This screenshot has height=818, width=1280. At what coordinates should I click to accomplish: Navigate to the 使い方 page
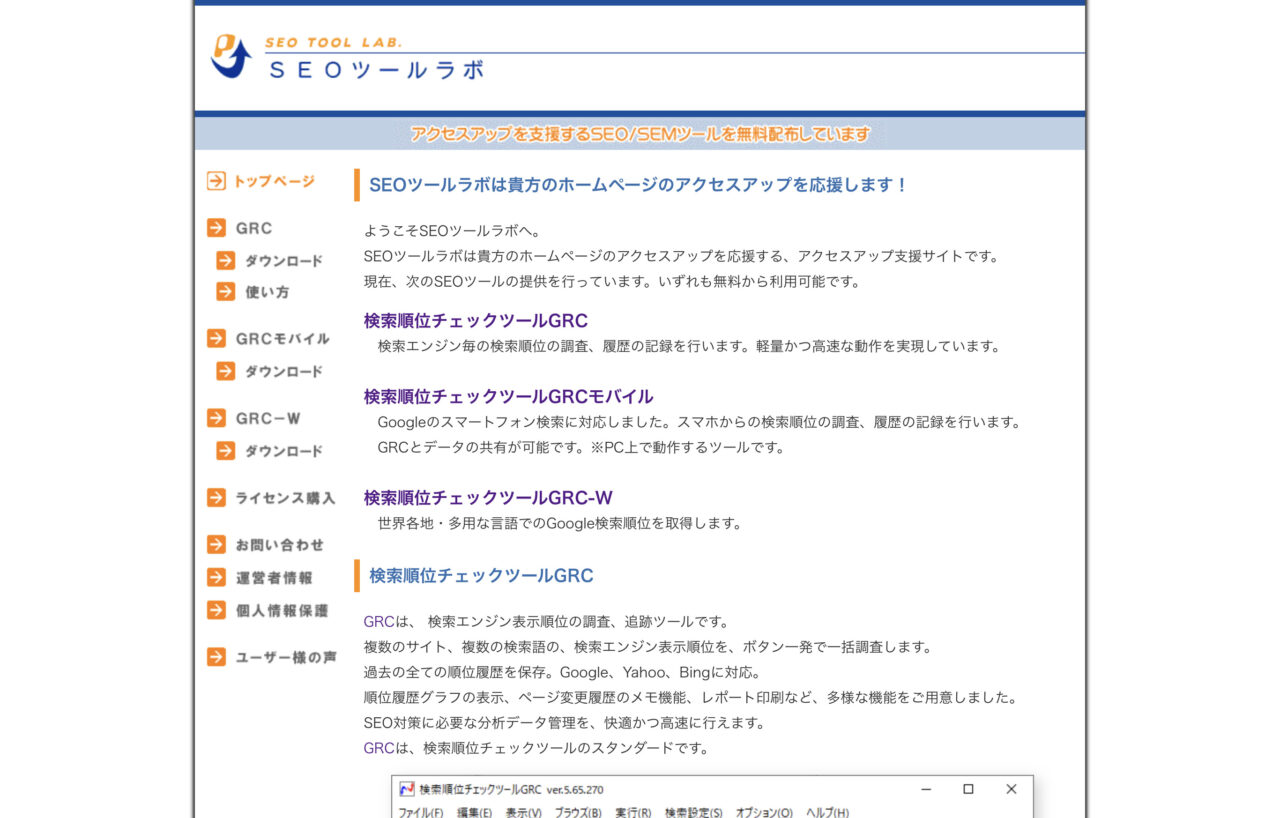[266, 291]
